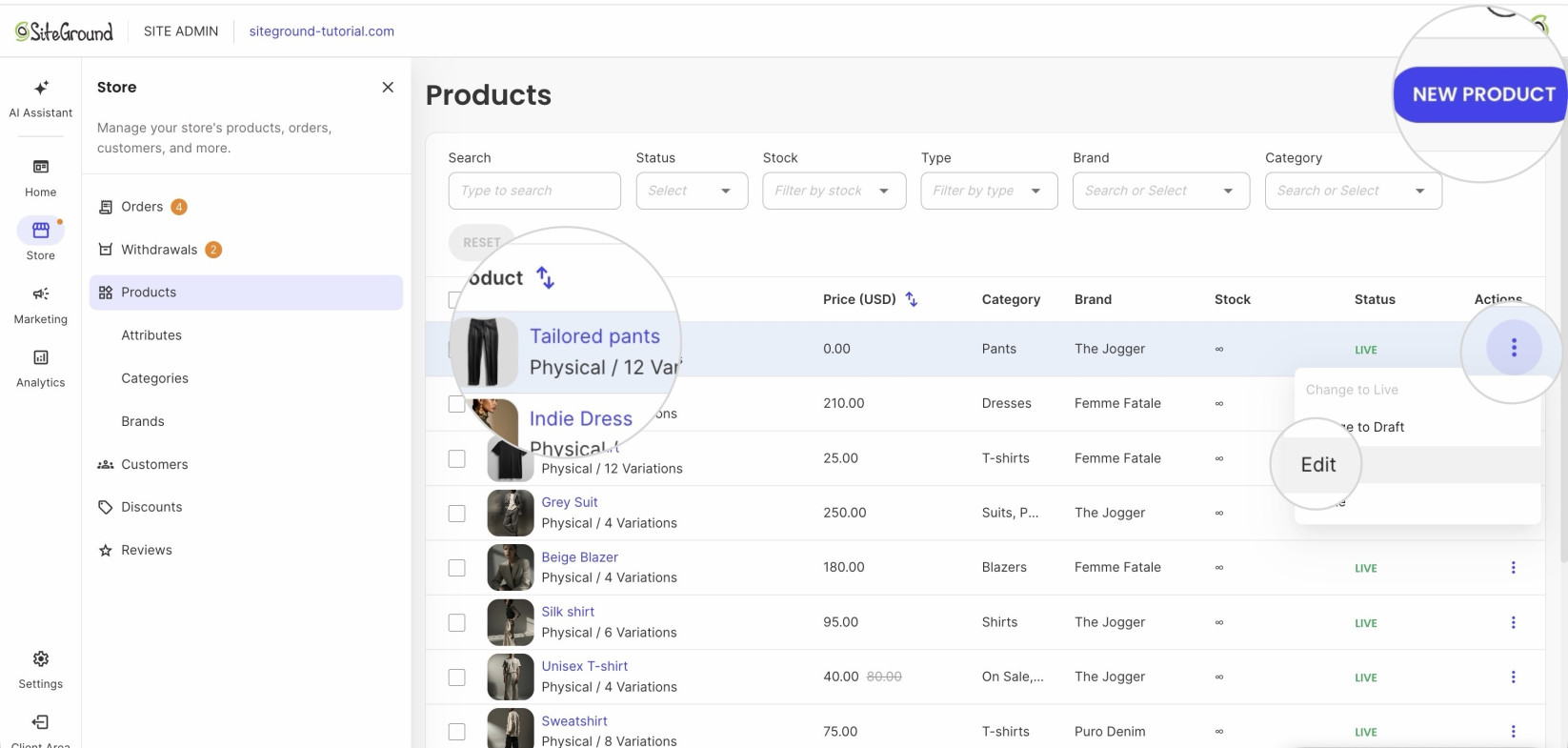Open the actions menu for Silk shirt
The height and width of the screenshot is (748, 1568).
point(1513,622)
